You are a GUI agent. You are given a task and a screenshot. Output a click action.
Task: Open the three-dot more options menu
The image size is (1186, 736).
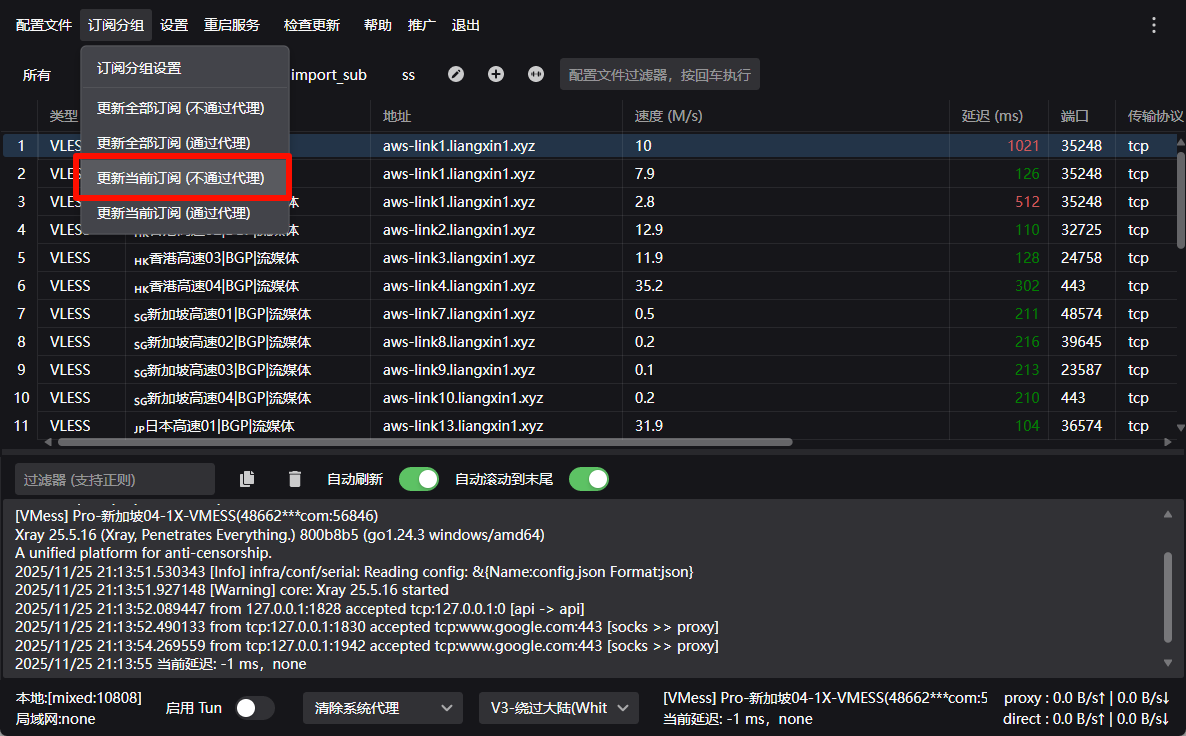[x=1154, y=25]
